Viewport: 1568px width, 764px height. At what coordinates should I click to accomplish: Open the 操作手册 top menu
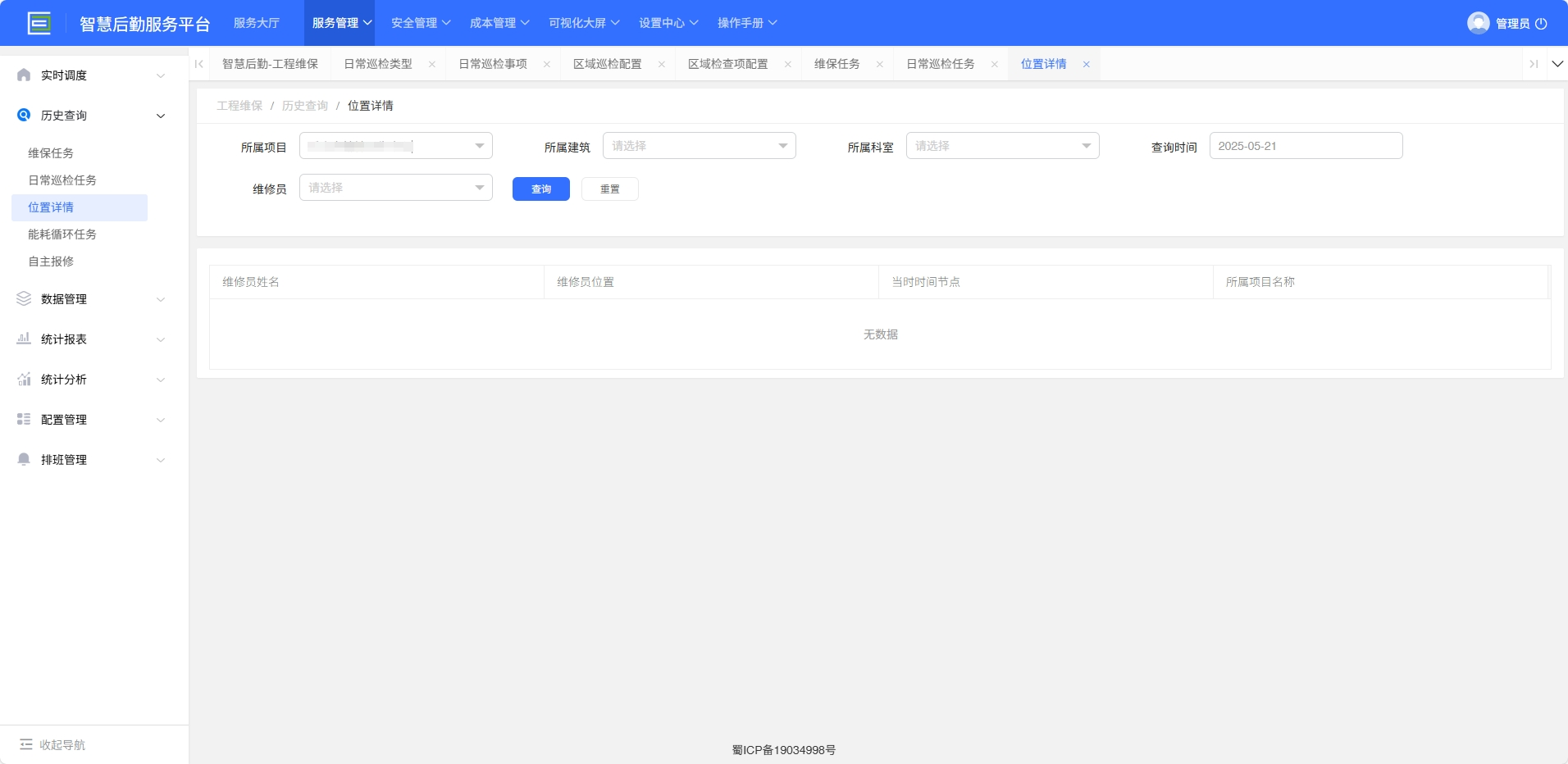point(747,23)
